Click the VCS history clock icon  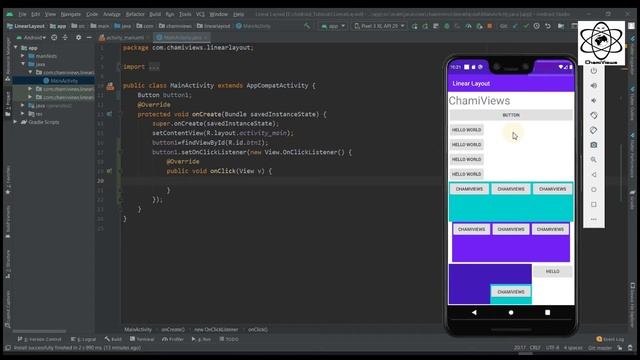(537, 26)
